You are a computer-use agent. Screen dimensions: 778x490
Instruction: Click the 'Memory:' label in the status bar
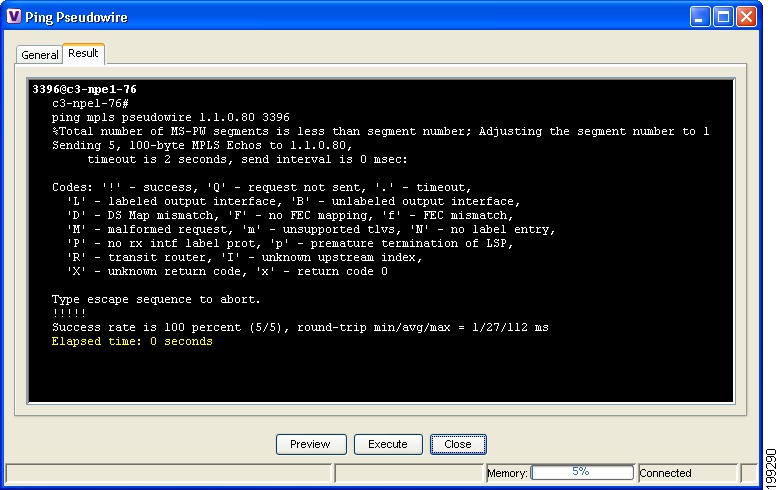click(x=507, y=473)
